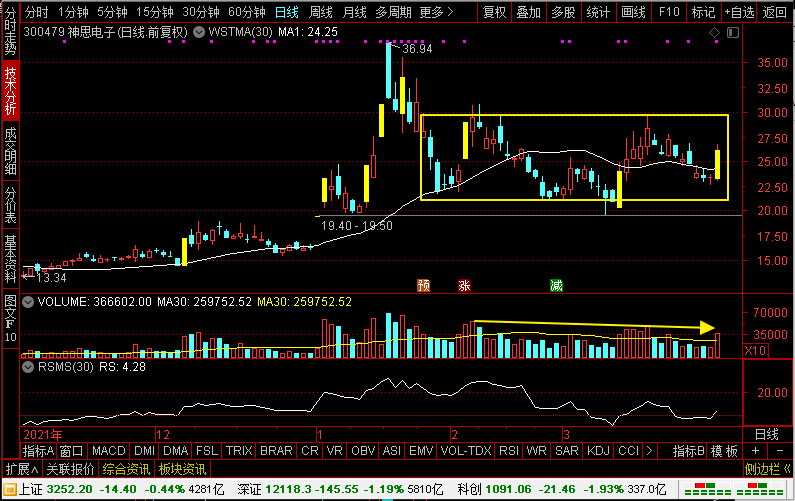Expand the WSTMA(30) indicator dropdown arrow
The height and width of the screenshot is (501, 795).
(x=198, y=32)
